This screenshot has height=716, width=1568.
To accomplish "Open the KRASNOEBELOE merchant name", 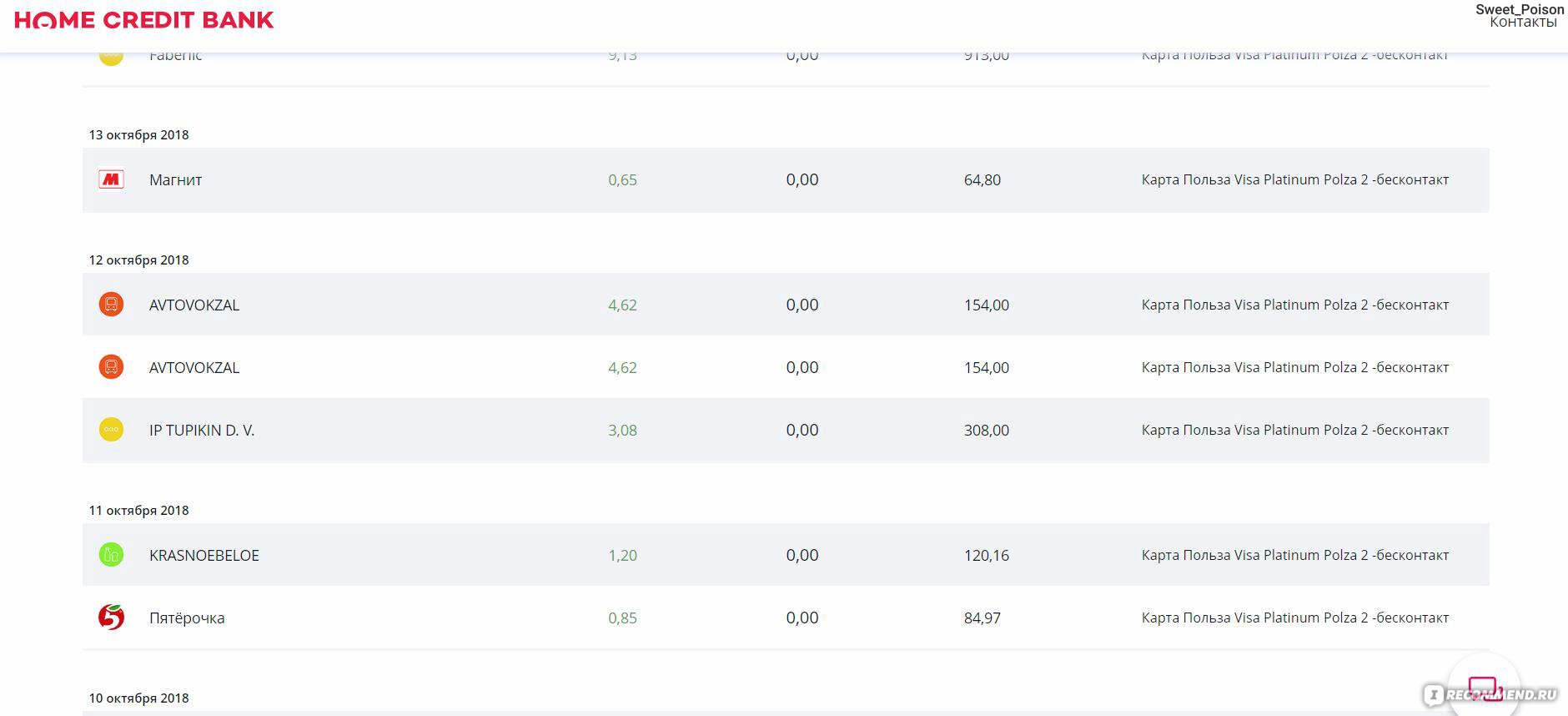I will coord(204,556).
